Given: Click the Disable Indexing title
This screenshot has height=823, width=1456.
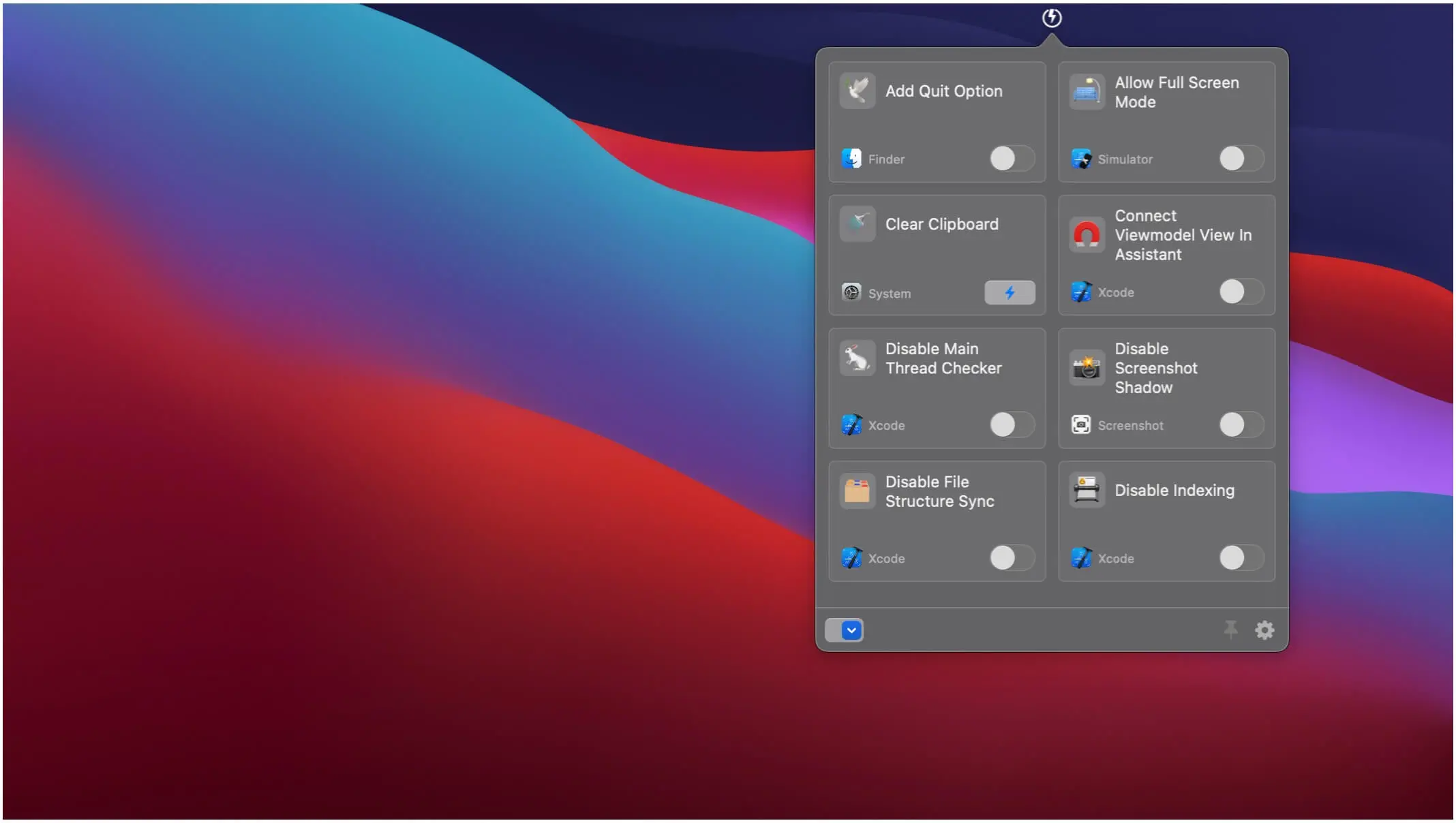Looking at the screenshot, I should [x=1174, y=490].
